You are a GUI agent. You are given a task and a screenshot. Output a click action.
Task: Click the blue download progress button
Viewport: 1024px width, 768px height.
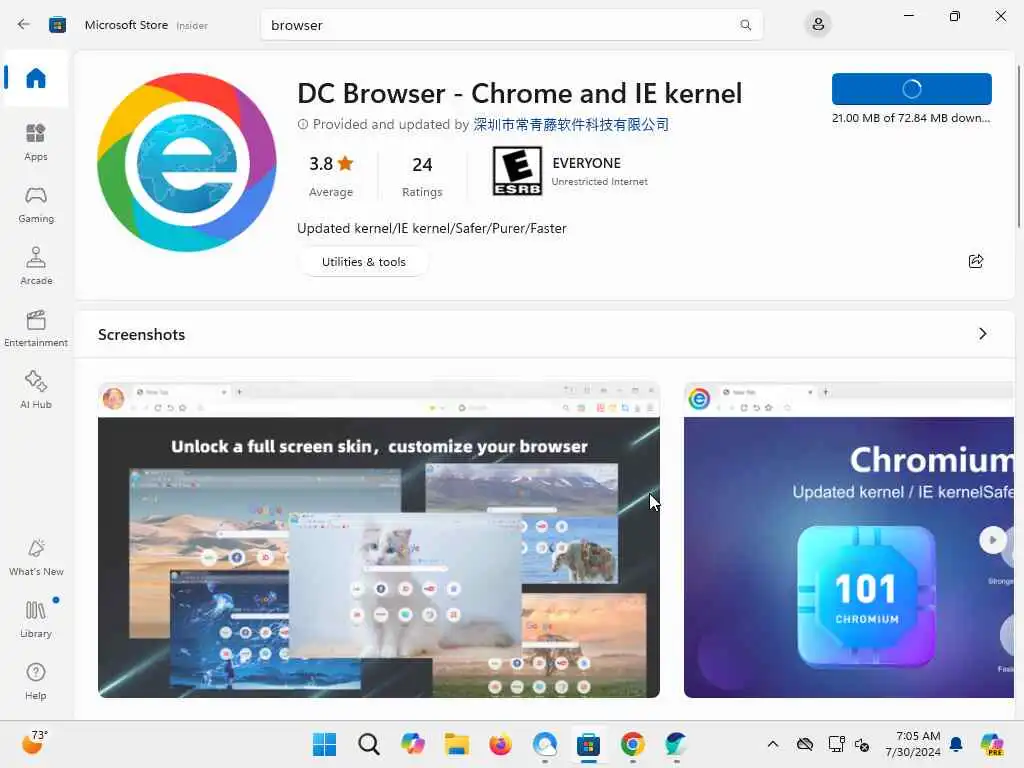[x=911, y=89]
